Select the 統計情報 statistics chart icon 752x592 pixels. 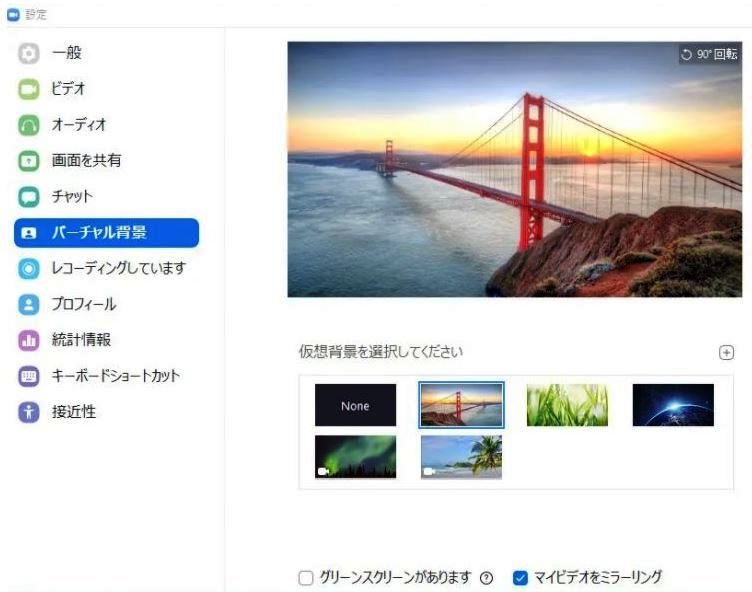[29, 340]
